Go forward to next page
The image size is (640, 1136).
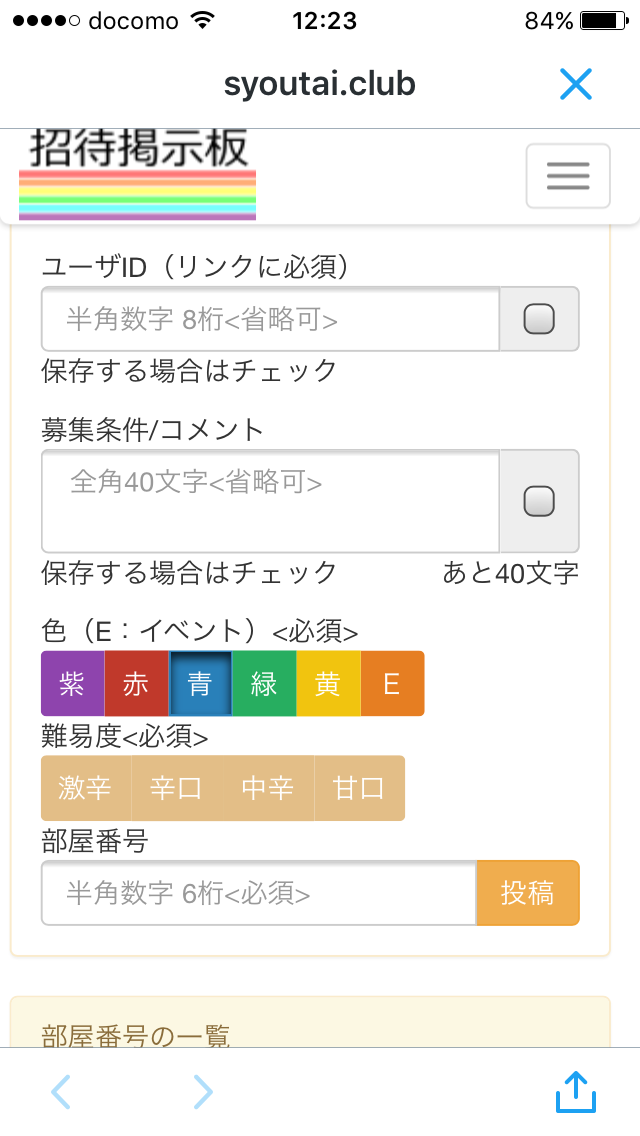(203, 1092)
